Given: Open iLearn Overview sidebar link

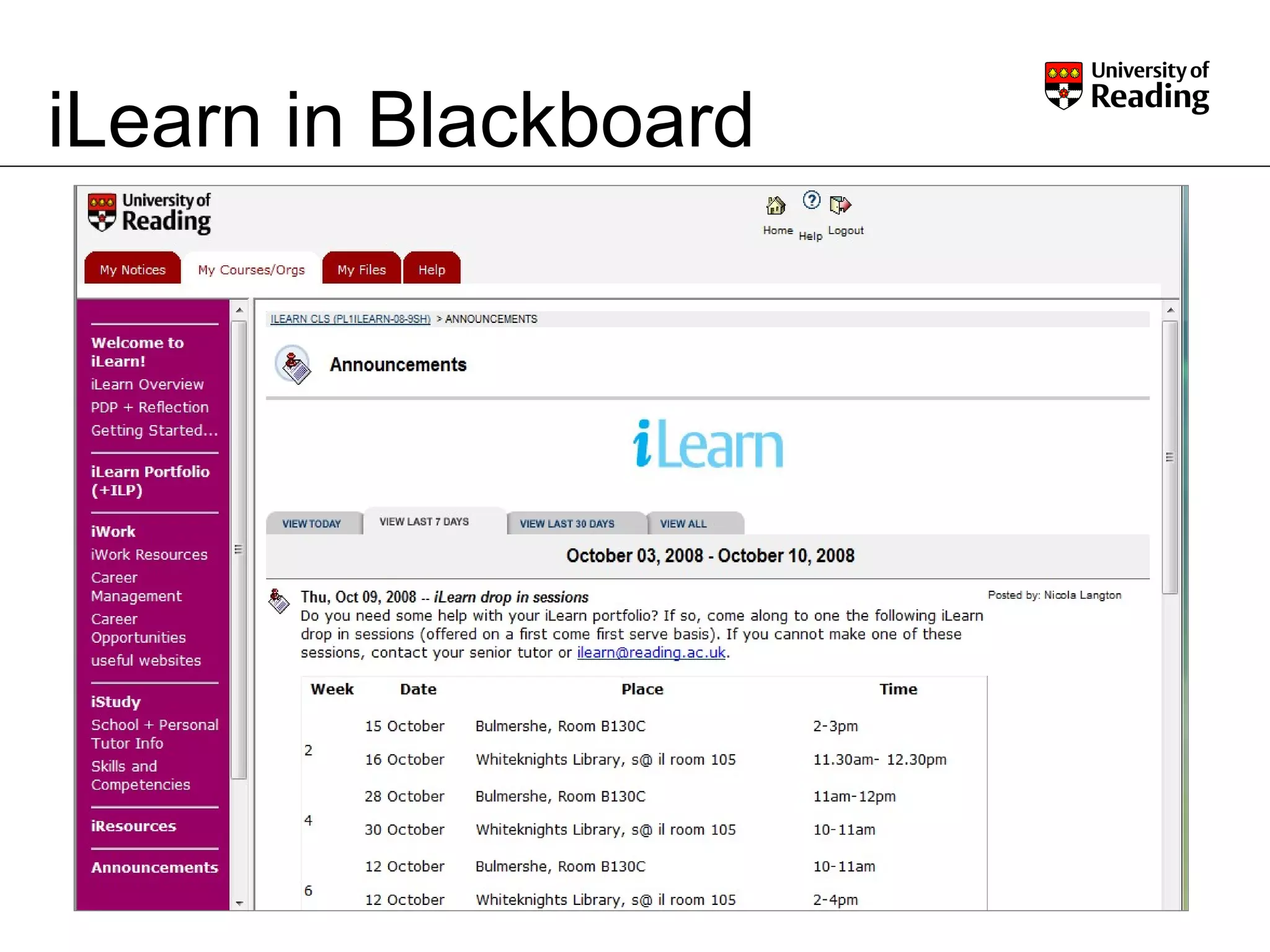Looking at the screenshot, I should 148,384.
